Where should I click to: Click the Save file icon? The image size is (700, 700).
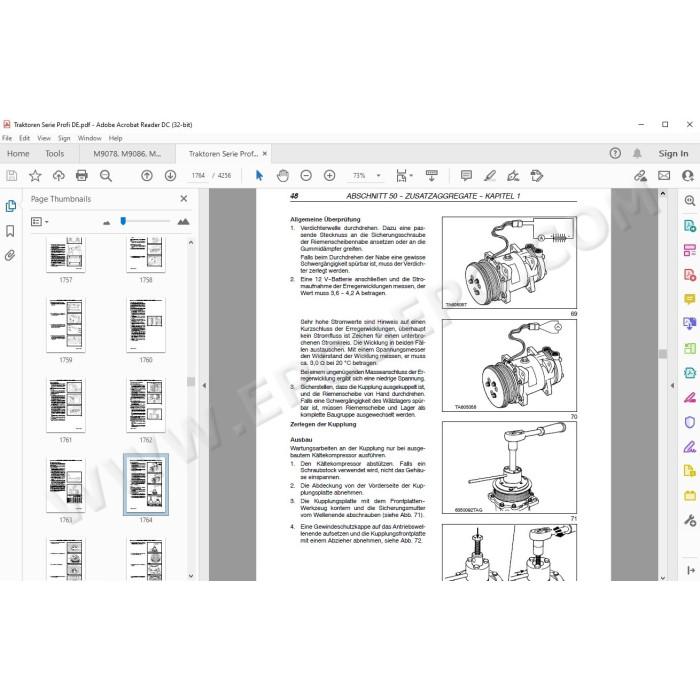click(12, 176)
